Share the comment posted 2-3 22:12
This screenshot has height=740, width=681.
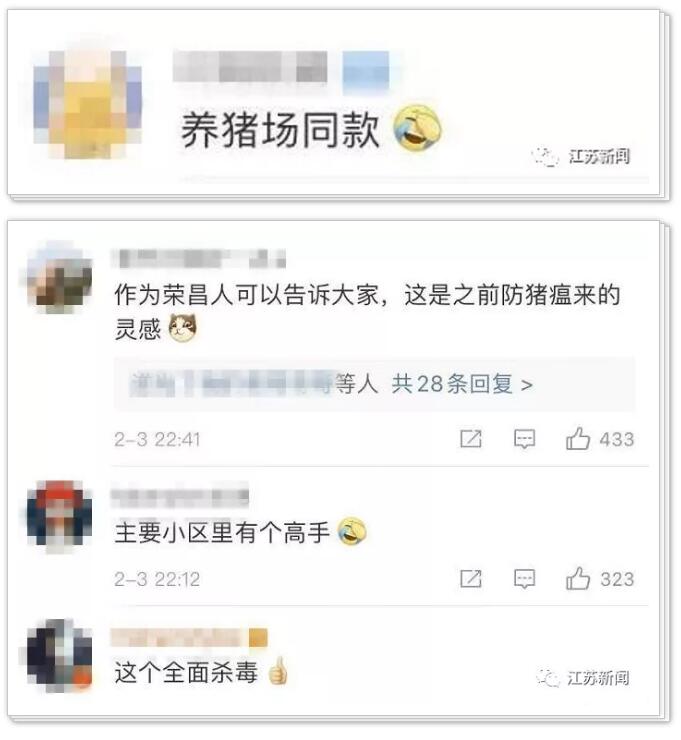(471, 579)
